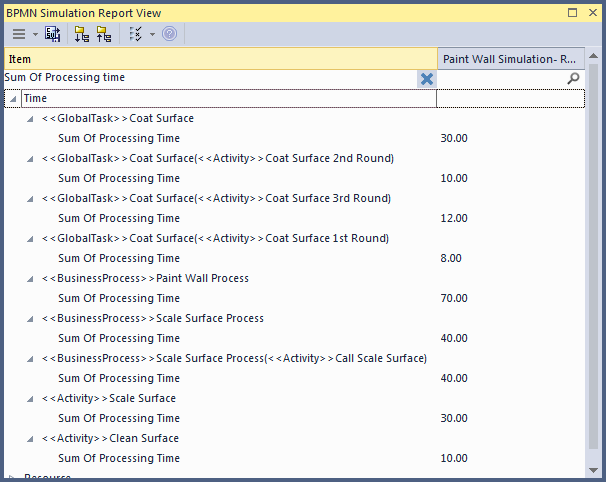
Task: Open the hamburger options menu
Action: click(x=18, y=34)
